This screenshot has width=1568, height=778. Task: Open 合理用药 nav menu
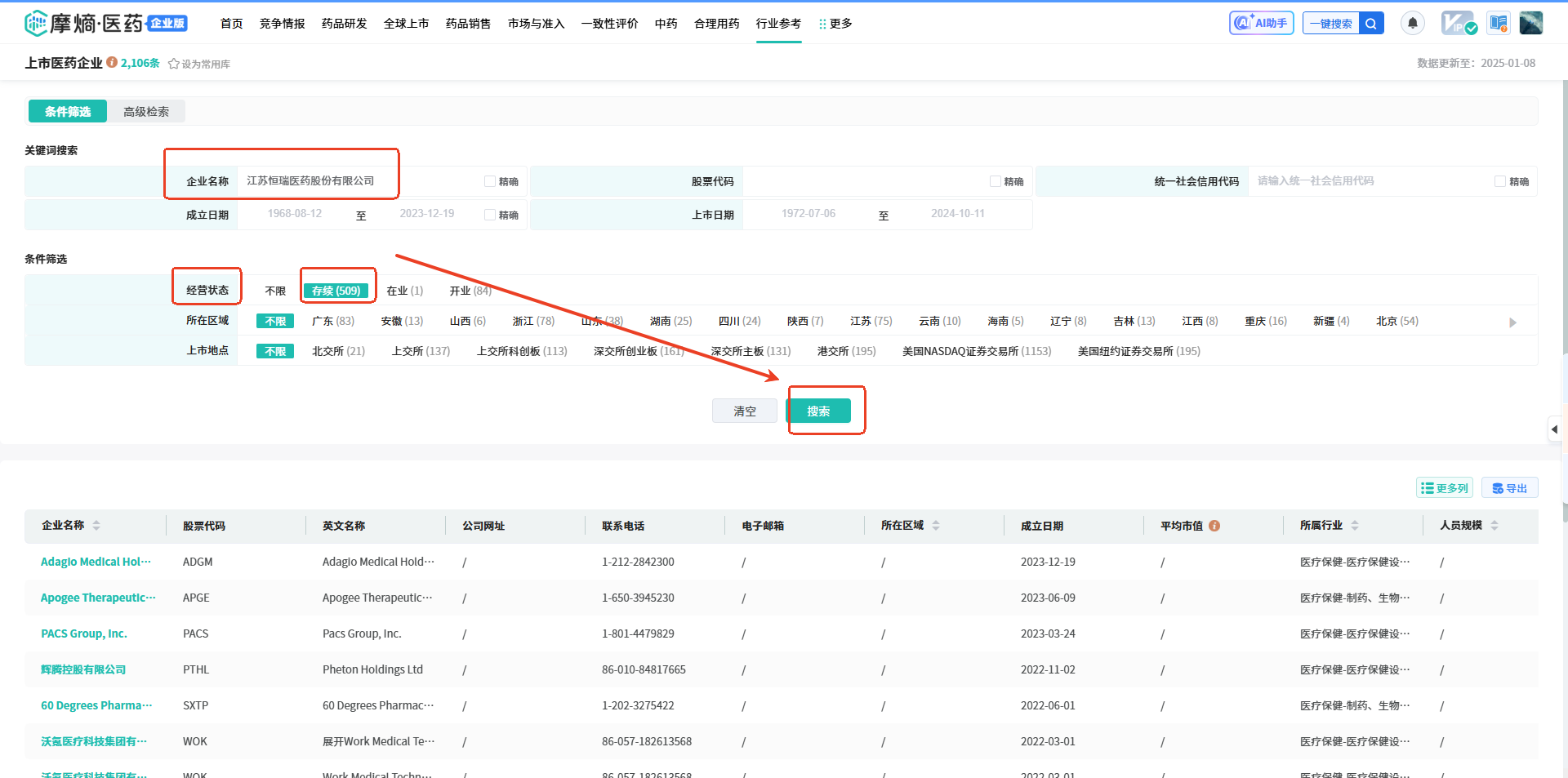coord(717,24)
